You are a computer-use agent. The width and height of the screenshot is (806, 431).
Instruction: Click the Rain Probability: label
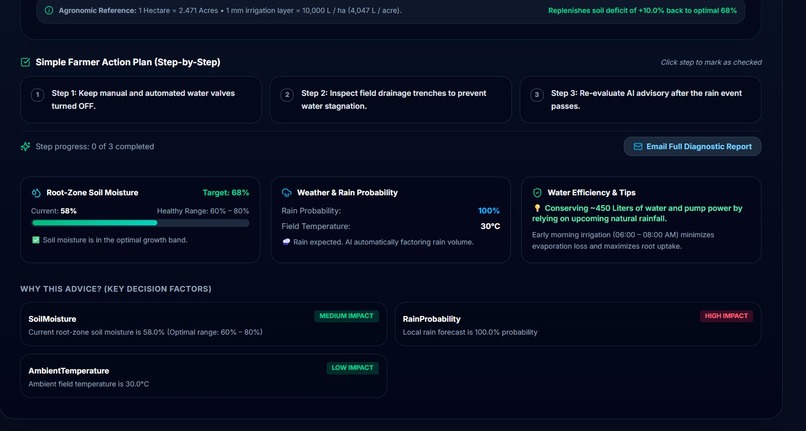(311, 211)
